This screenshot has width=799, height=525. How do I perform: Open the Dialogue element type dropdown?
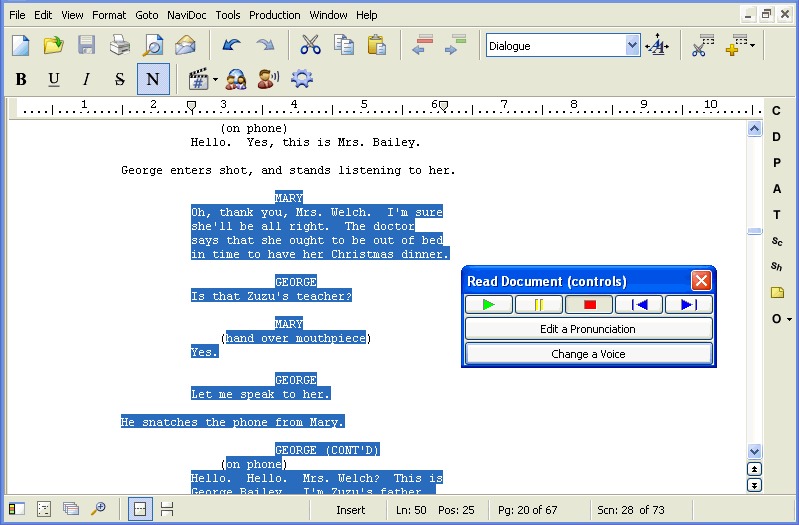pyautogui.click(x=632, y=45)
